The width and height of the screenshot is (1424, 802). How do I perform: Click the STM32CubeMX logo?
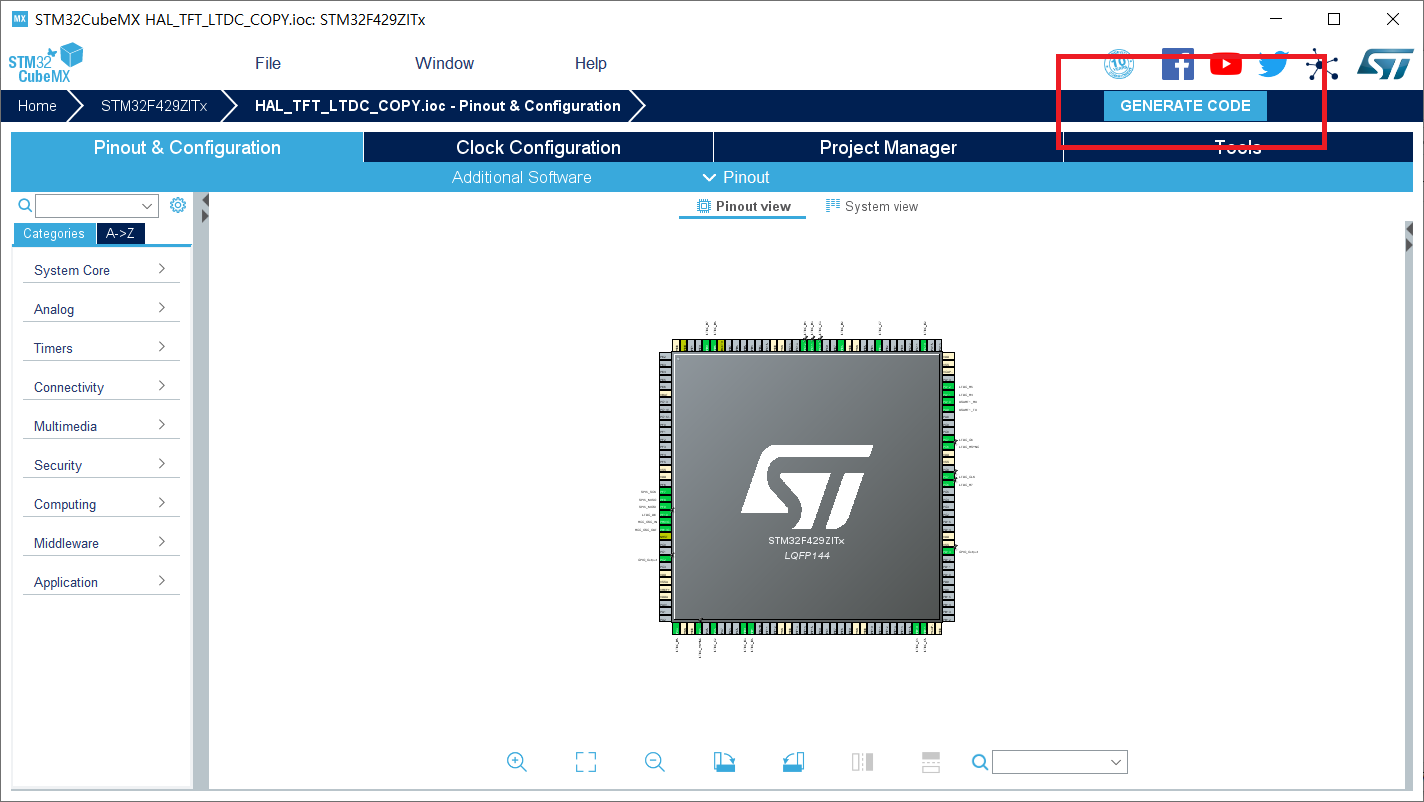click(x=46, y=63)
